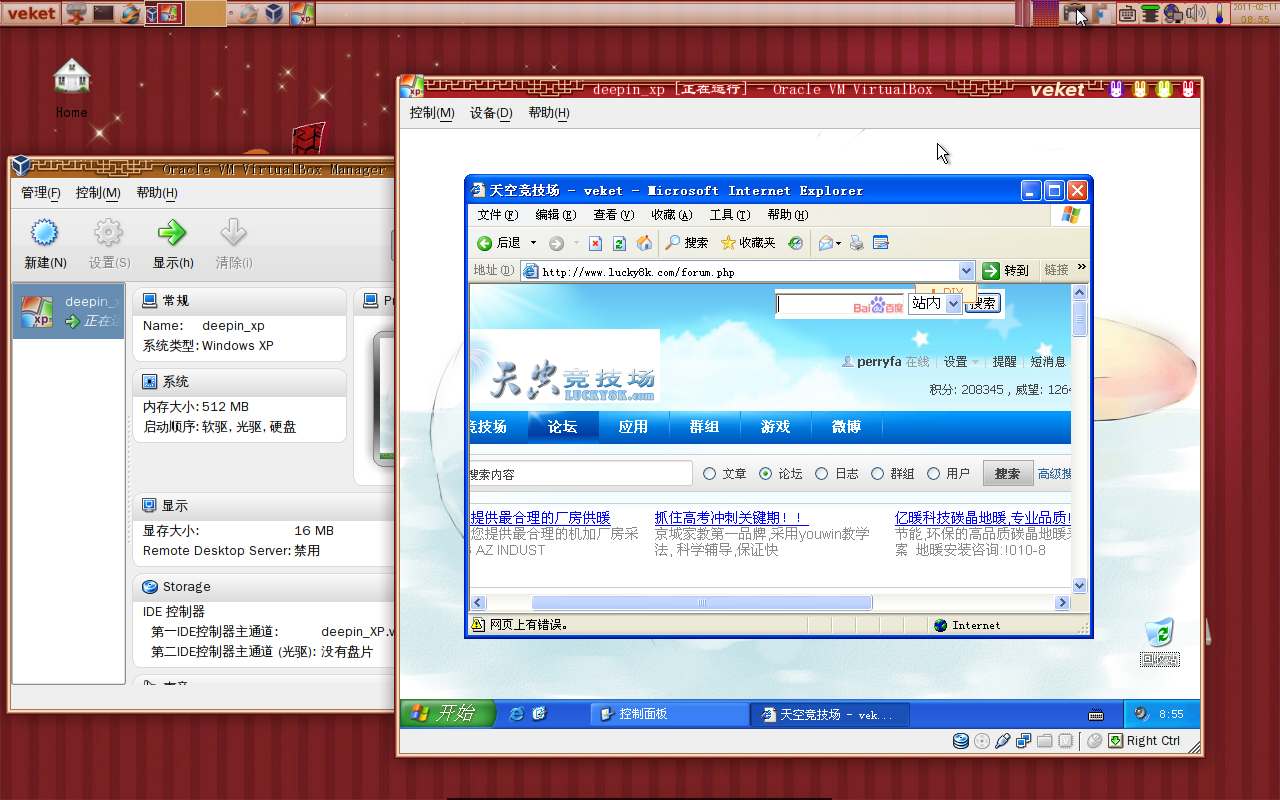Open the terminal launcher in veket panel

click(x=102, y=14)
